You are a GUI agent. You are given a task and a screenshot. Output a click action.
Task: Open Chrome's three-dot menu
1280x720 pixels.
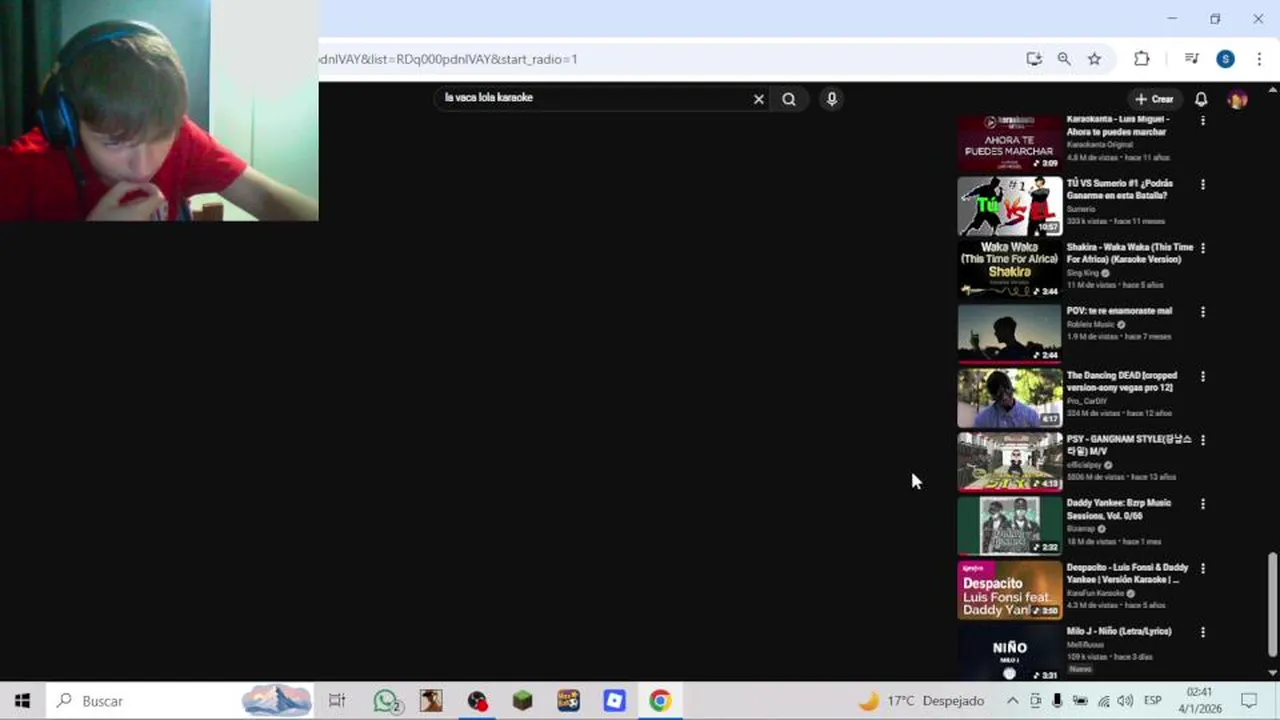pos(1259,59)
